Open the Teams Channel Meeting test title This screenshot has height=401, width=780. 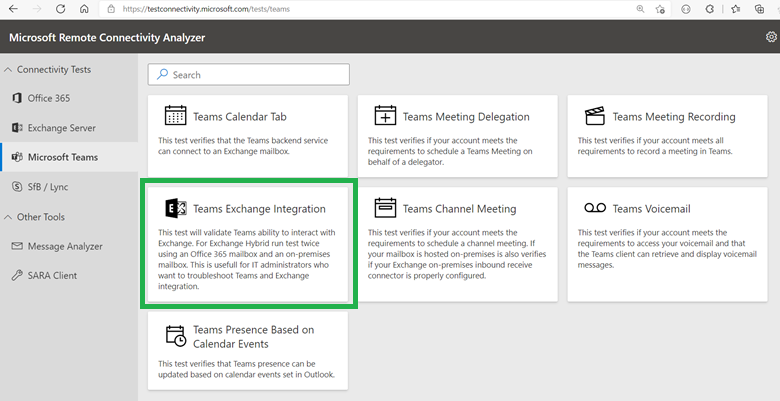[460, 209]
